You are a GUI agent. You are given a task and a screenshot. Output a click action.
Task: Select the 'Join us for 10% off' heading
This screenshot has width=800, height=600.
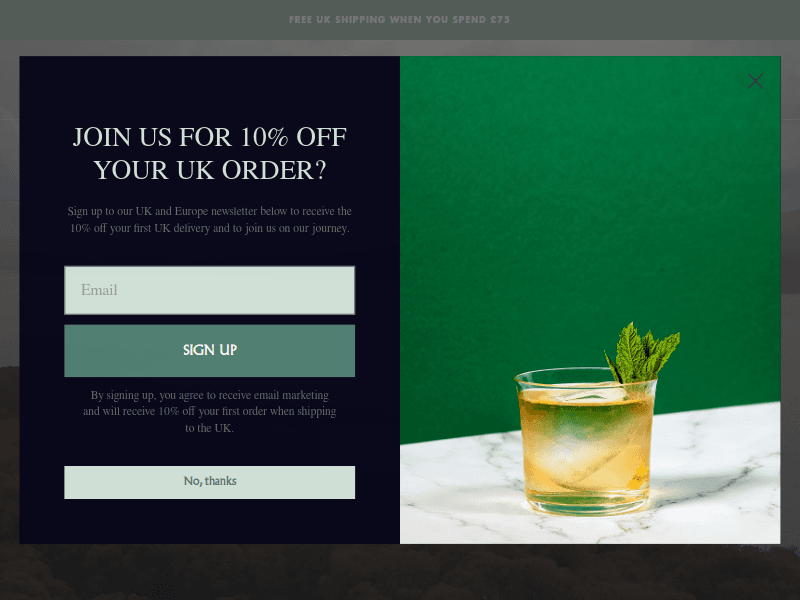coord(209,153)
